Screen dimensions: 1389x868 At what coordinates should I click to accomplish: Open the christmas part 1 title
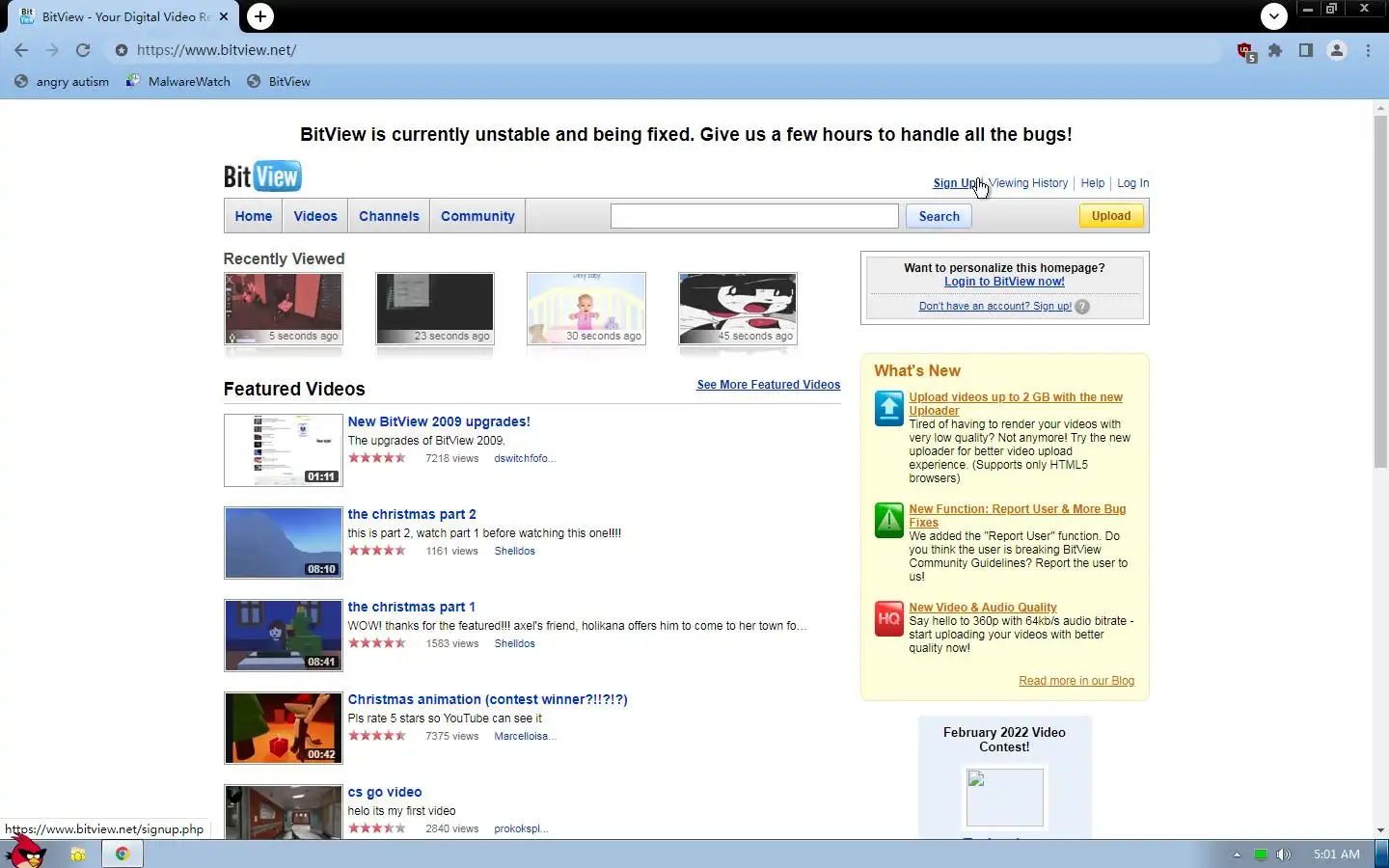pyautogui.click(x=412, y=607)
